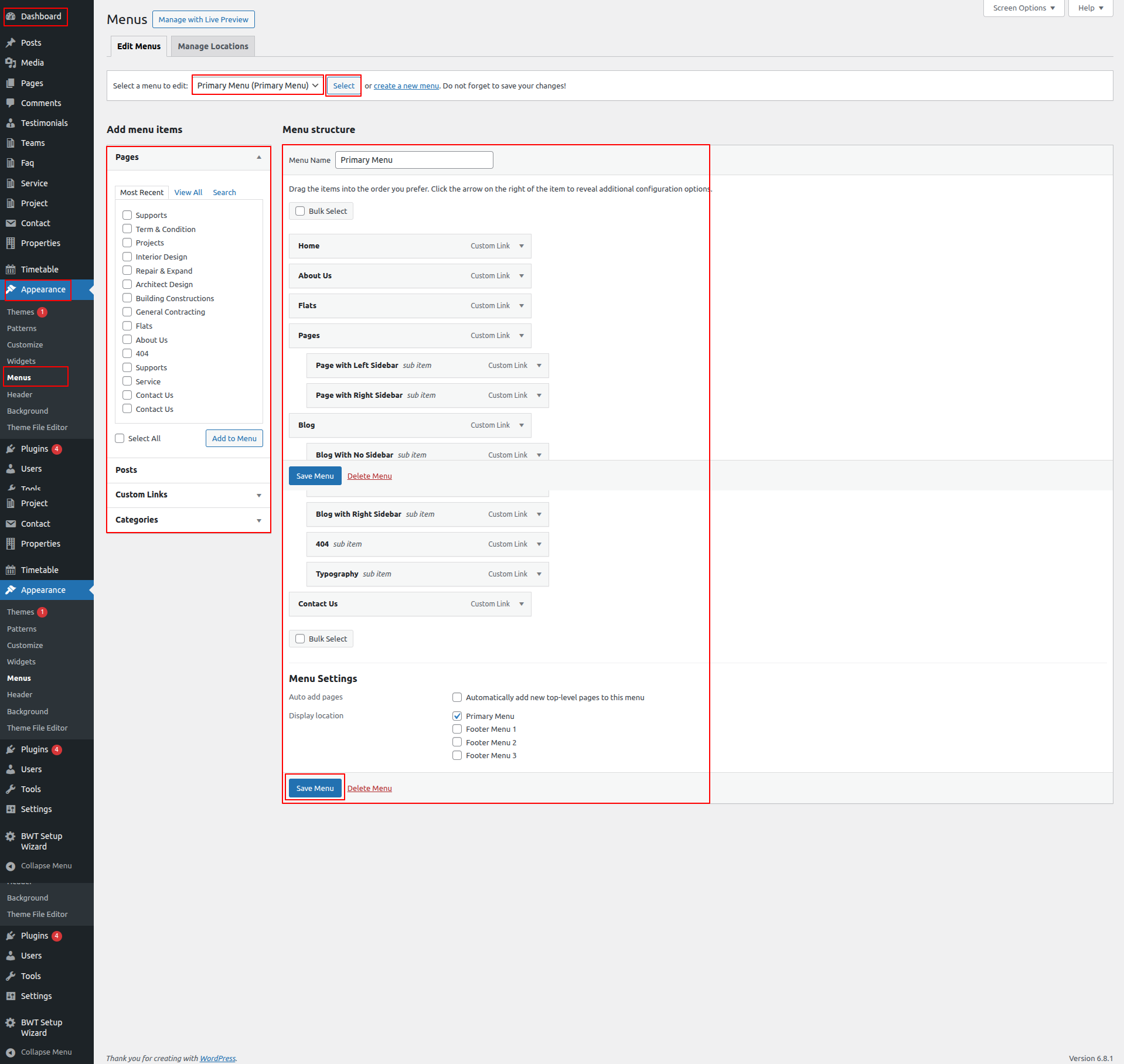Click the Manage with Live Preview button
1124x1064 pixels.
coord(203,19)
